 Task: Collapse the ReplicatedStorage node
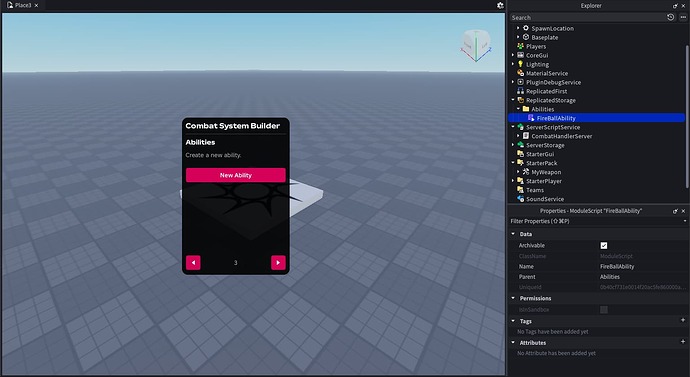point(513,100)
